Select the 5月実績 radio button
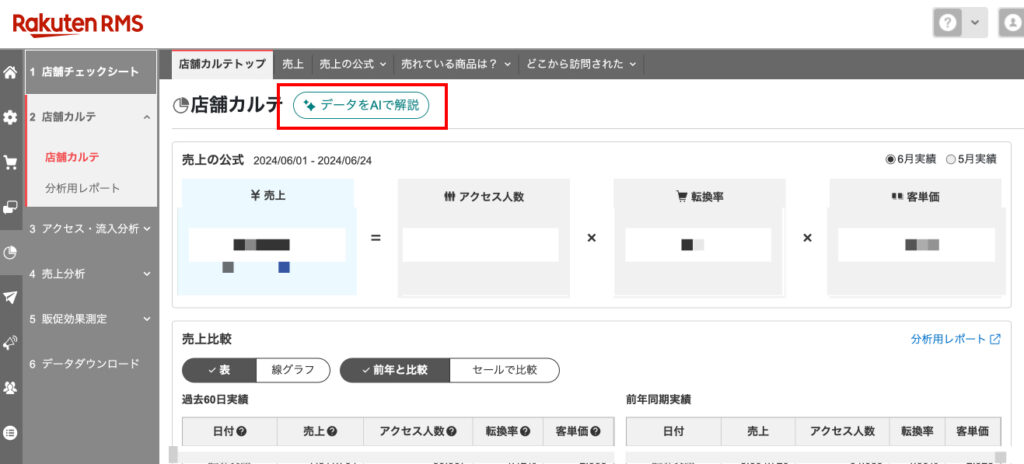 click(950, 159)
